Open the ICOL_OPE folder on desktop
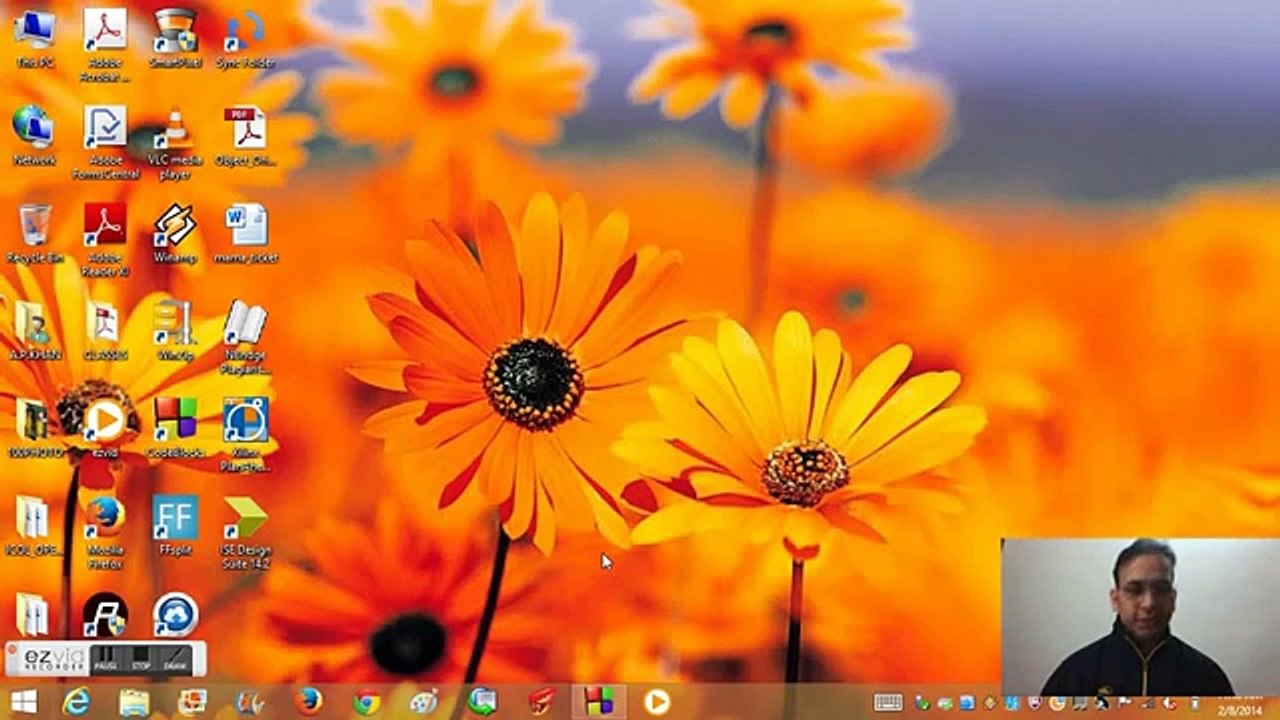The image size is (1280, 720). [x=34, y=525]
